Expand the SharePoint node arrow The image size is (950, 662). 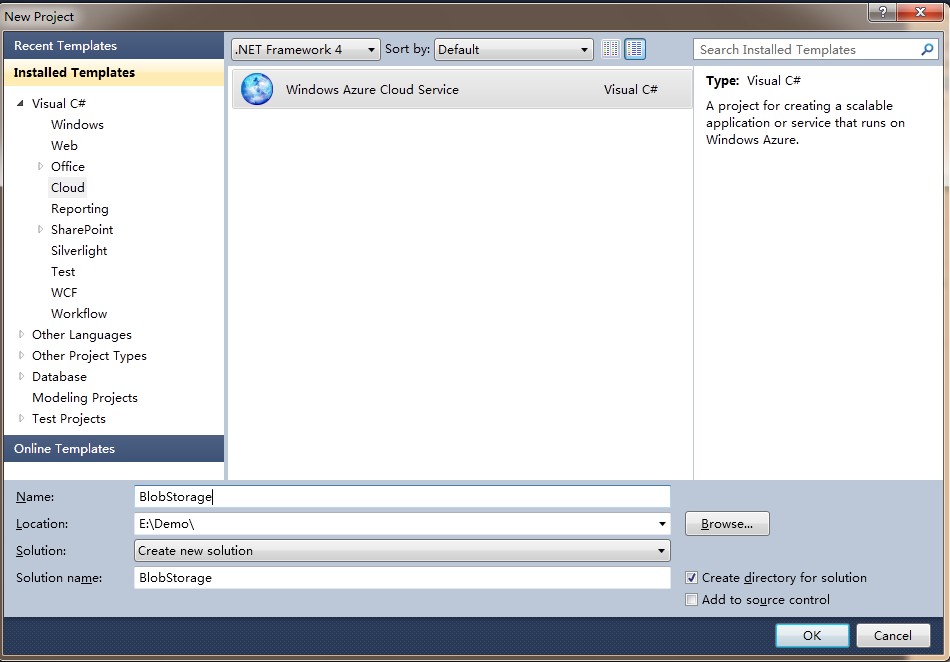40,229
